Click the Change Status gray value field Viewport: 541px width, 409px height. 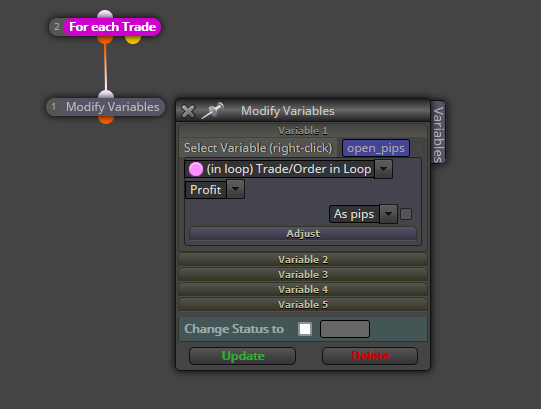click(345, 329)
